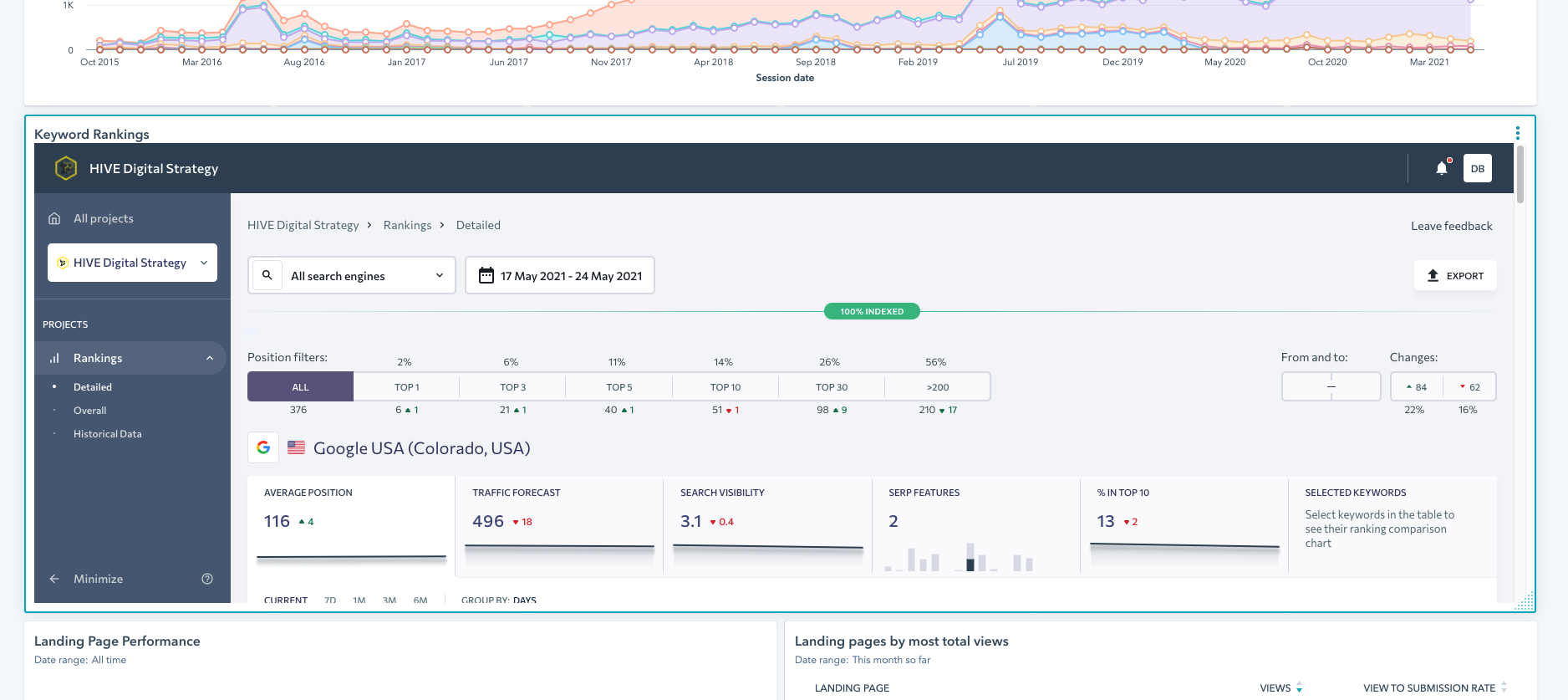Click the From and to range input
Image resolution: width=1568 pixels, height=700 pixels.
[x=1331, y=386]
